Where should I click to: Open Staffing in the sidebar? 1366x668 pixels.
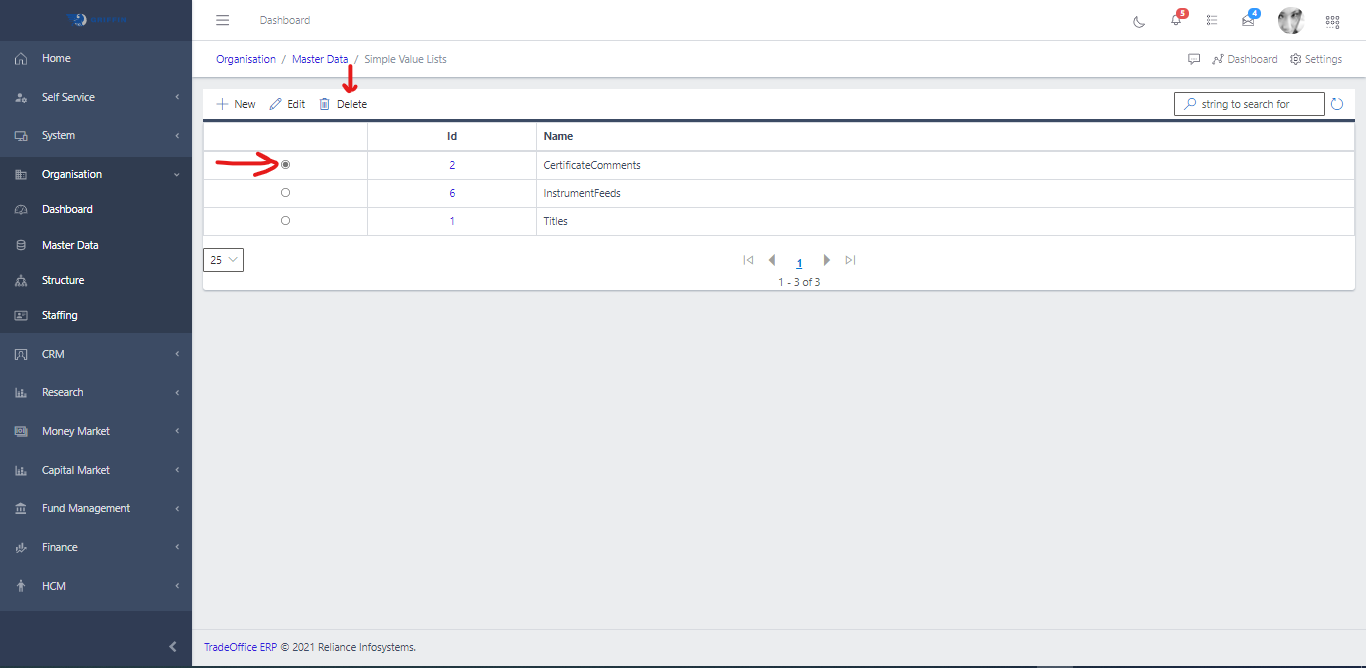click(59, 315)
